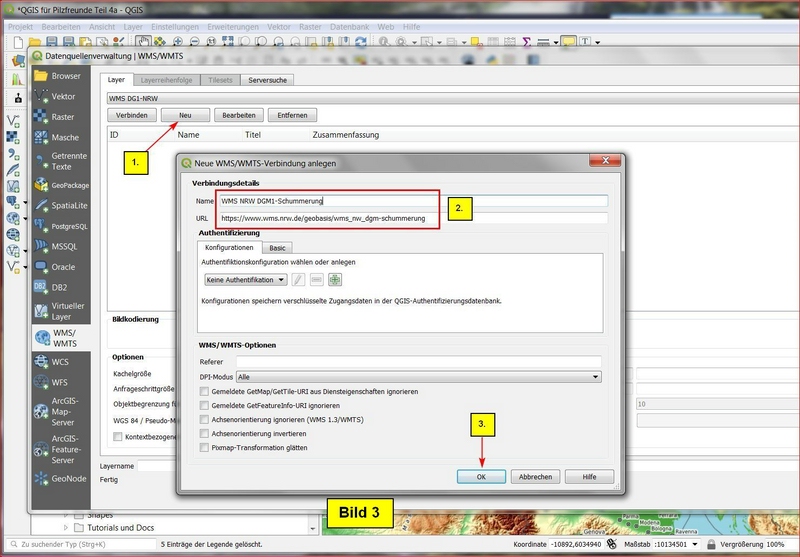Viewport: 800px width, 557px height.
Task: Select the Virtueller Layer source
Action: pyautogui.click(x=61, y=311)
